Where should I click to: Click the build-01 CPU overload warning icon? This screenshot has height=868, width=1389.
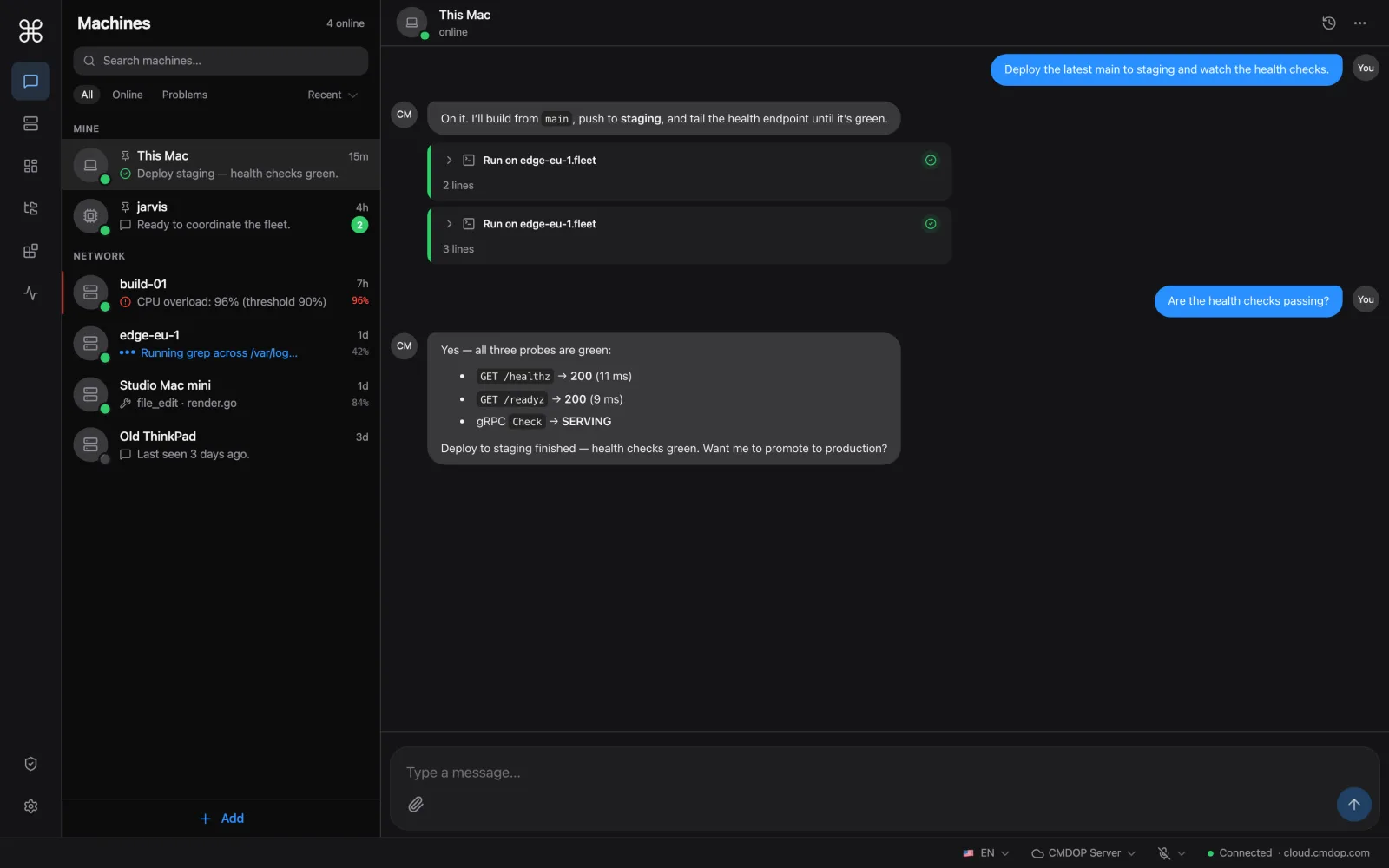[125, 302]
